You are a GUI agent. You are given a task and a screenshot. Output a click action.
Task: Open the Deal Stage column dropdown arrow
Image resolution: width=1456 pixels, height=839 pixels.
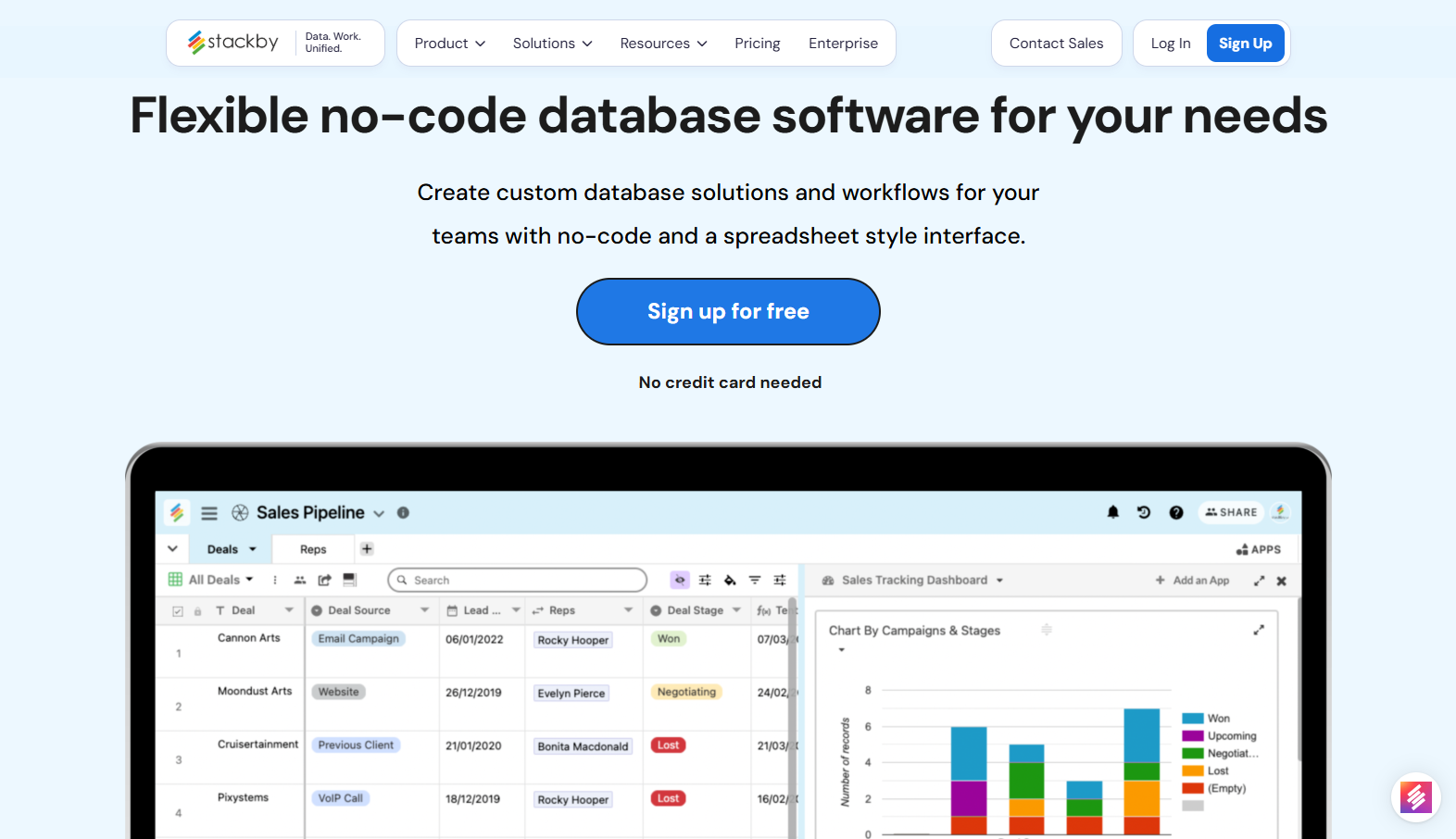click(x=737, y=610)
